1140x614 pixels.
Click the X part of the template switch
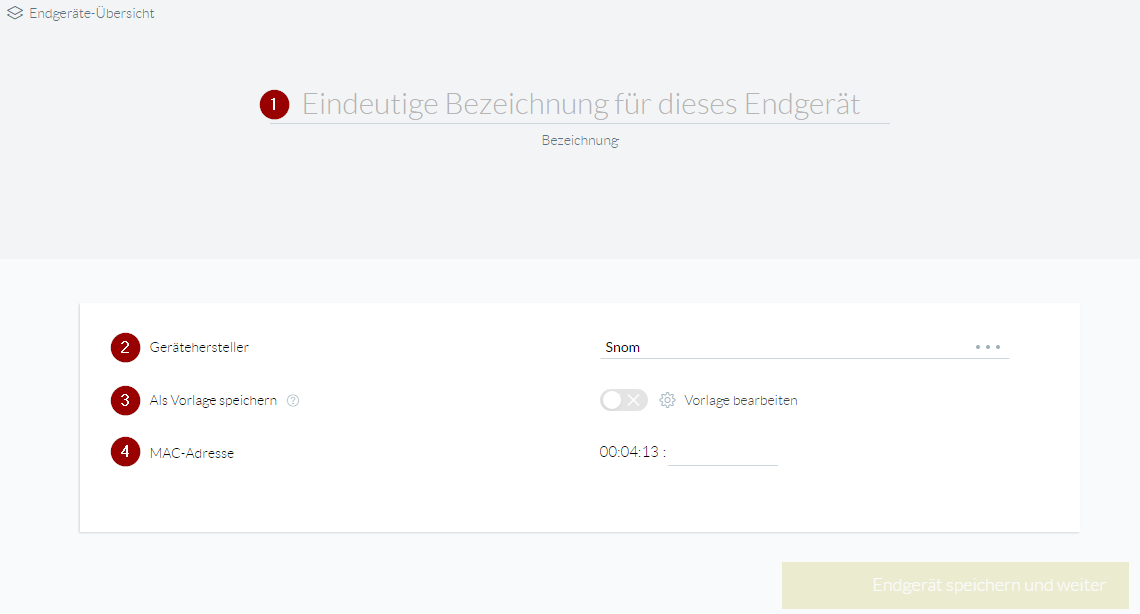[634, 400]
